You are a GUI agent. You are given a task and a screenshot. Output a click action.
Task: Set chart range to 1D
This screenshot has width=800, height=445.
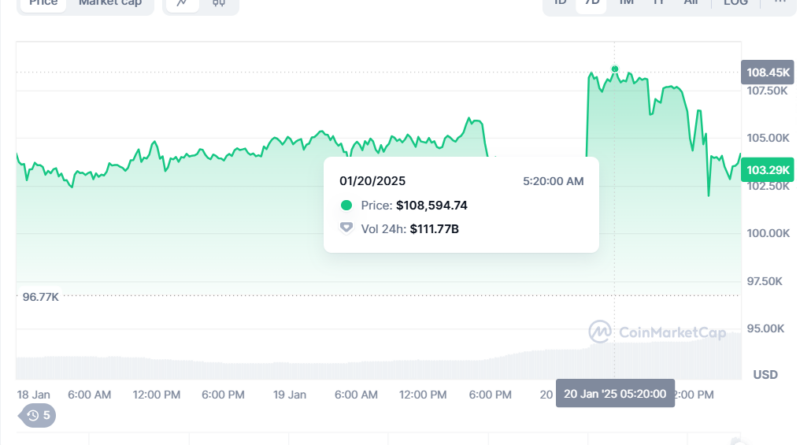[560, 3]
